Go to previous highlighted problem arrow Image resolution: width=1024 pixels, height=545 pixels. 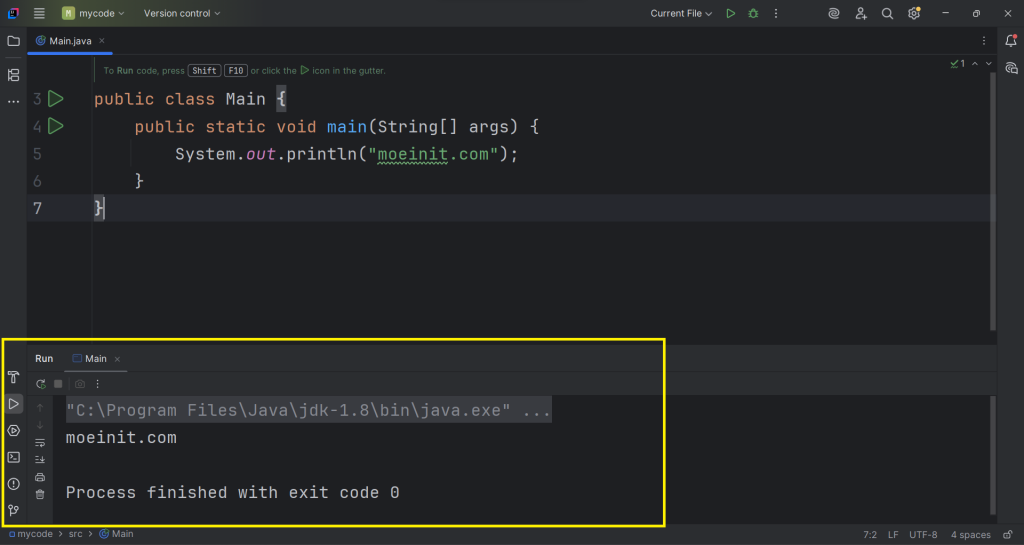[x=975, y=63]
